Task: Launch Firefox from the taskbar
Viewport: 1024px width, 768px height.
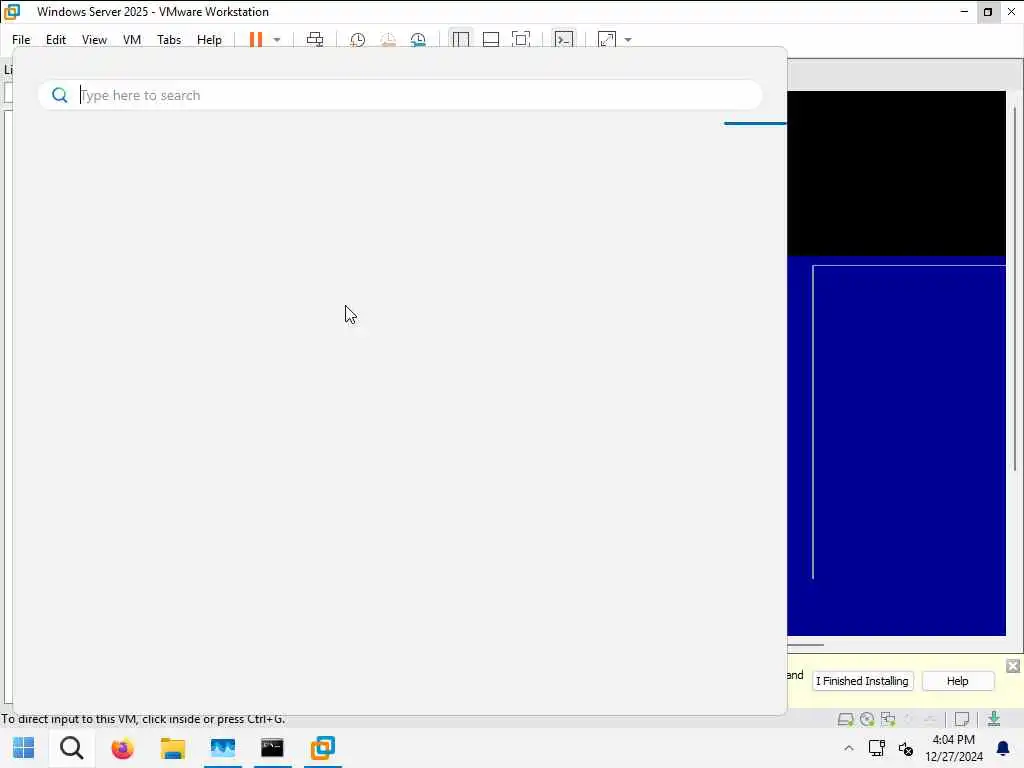Action: 122,748
